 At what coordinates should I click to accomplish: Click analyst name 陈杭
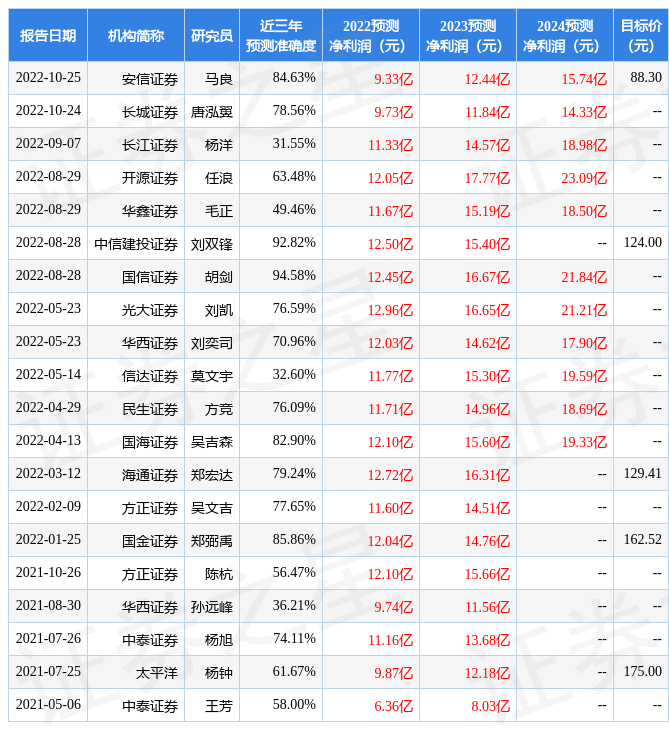click(219, 575)
